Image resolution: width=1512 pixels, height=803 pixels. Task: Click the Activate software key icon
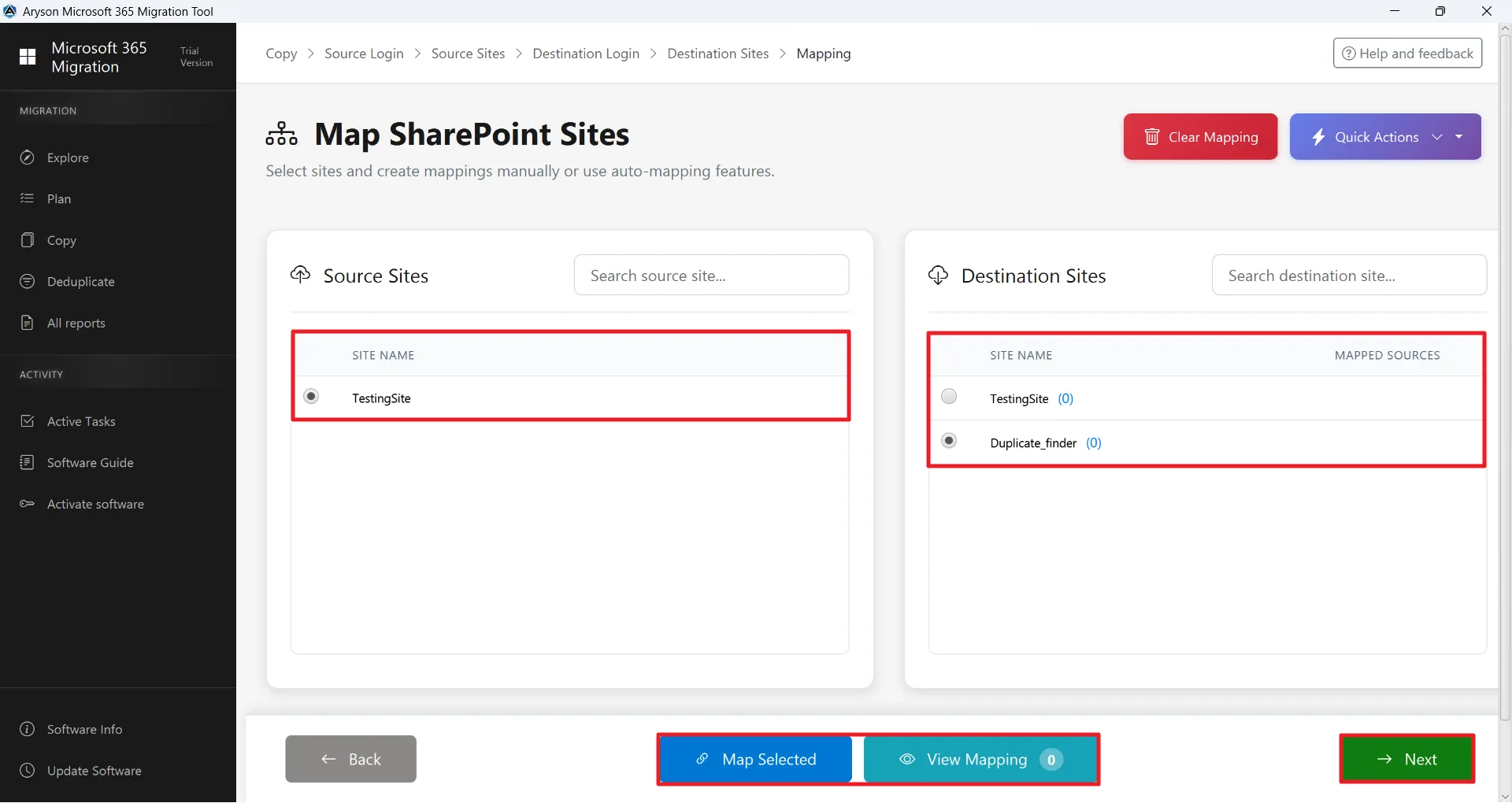(28, 504)
